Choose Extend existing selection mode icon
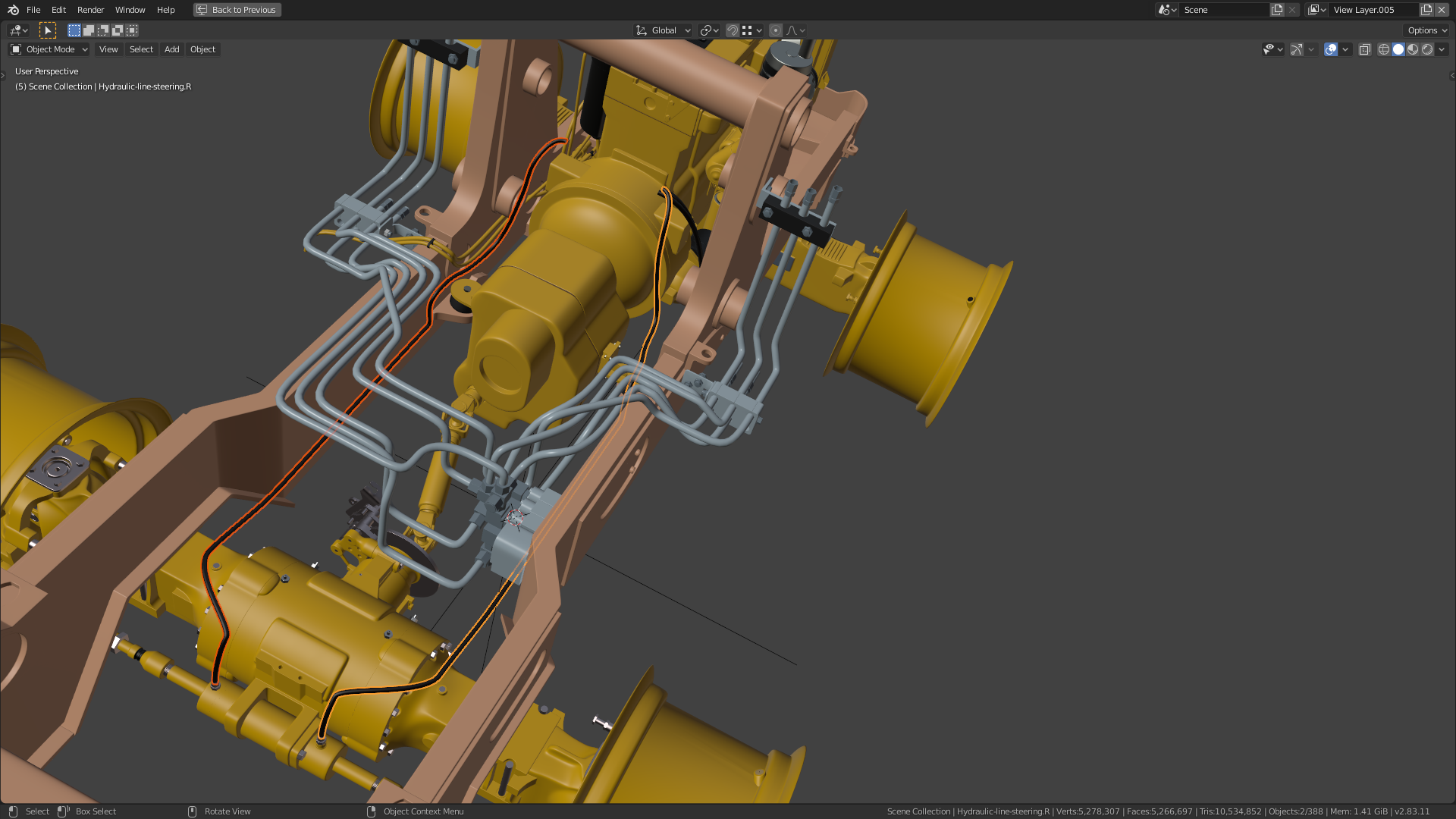1456x819 pixels. point(89,30)
